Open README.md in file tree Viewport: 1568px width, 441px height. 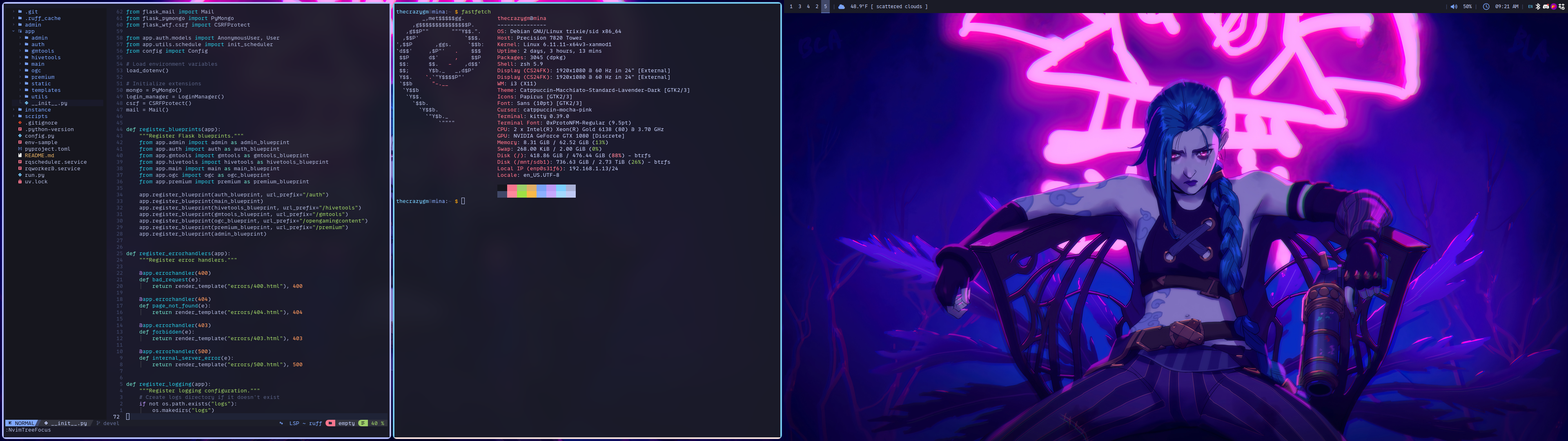(39, 155)
